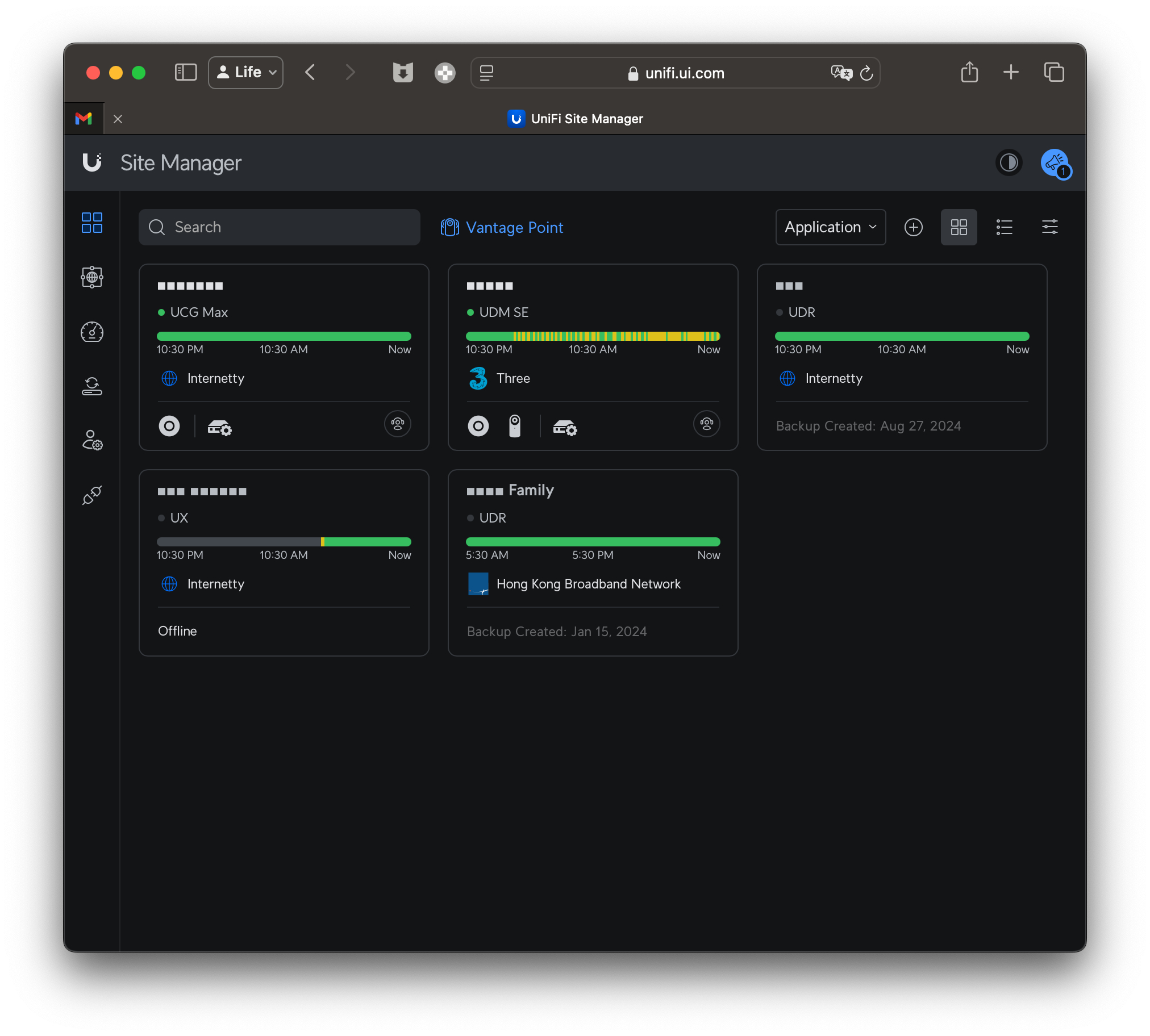
Task: Click the UX uptime bar
Action: tap(284, 542)
